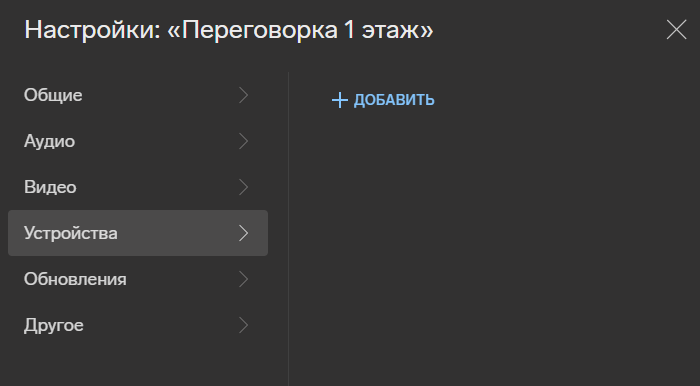The width and height of the screenshot is (700, 386).
Task: Click the chevron arrow next to Общие
Action: click(243, 95)
